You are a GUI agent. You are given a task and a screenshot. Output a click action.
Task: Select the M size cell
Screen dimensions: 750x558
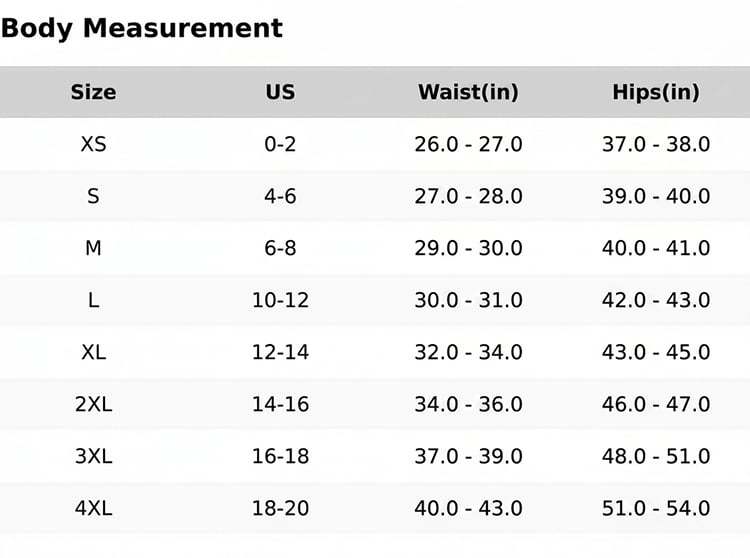click(93, 249)
